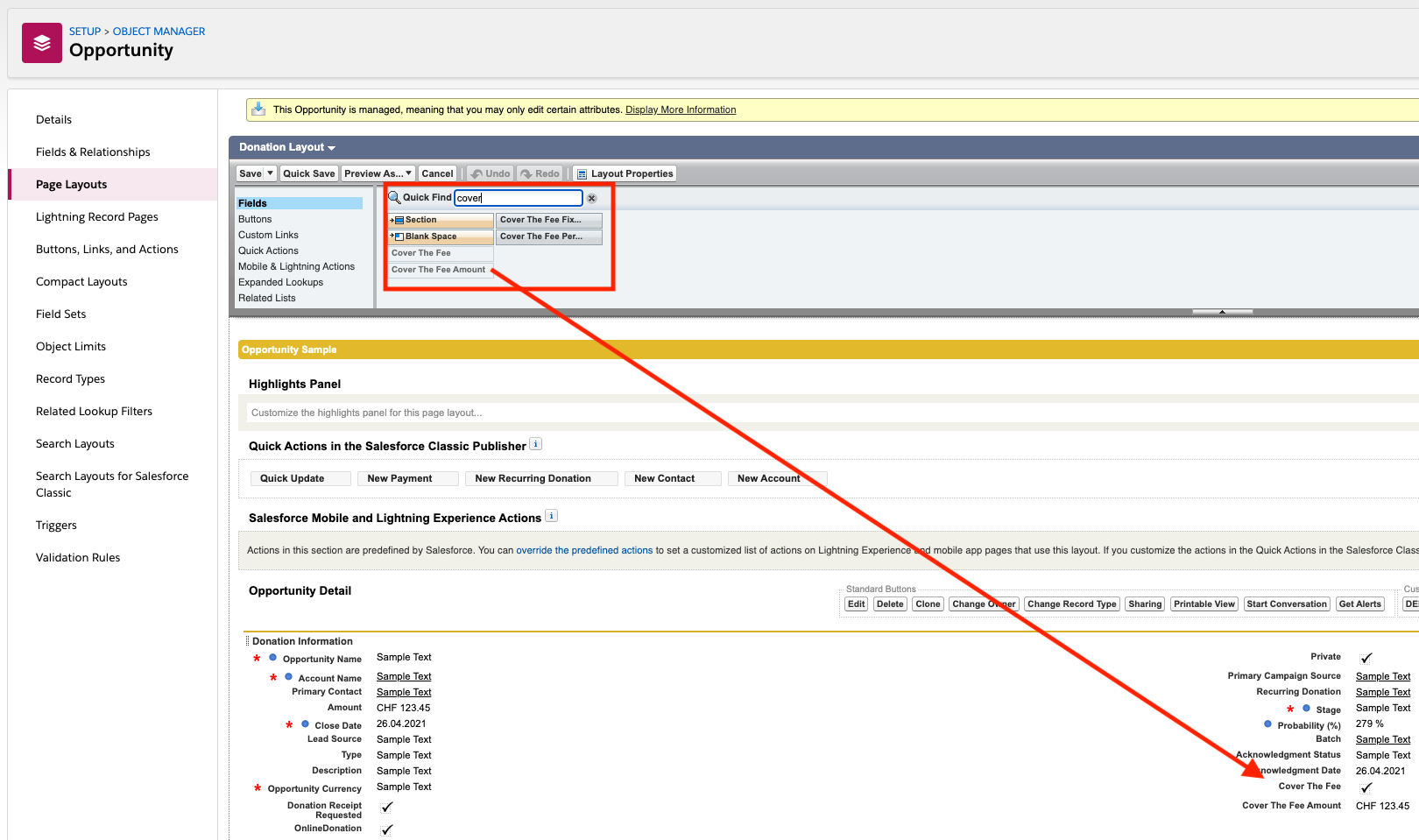
Task: Click the Redo arrow icon
Action: 526,173
